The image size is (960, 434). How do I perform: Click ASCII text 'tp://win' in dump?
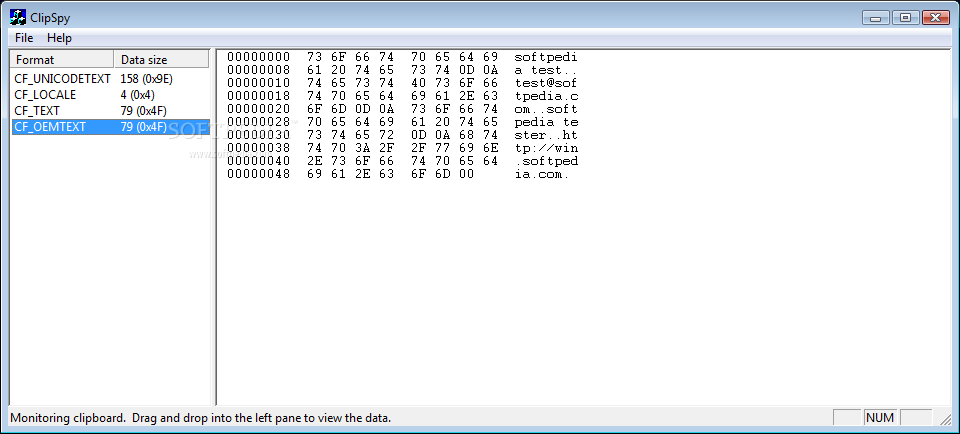546,148
